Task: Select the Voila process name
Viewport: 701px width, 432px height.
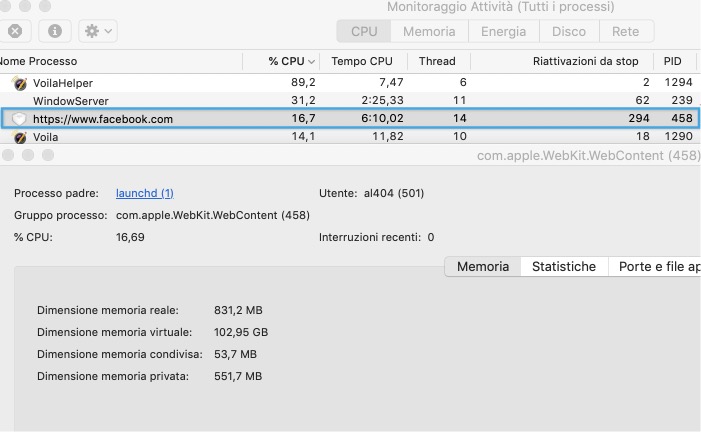Action: 45,137
